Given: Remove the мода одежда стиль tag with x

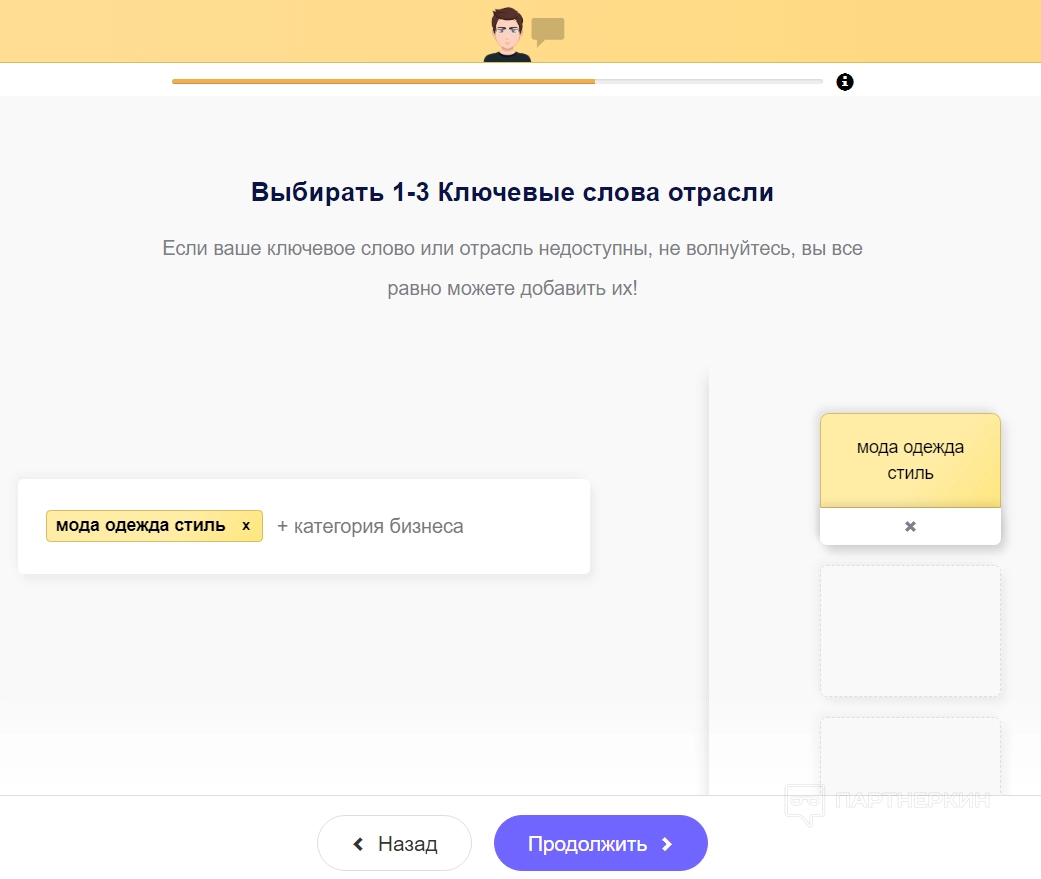Looking at the screenshot, I should 246,526.
